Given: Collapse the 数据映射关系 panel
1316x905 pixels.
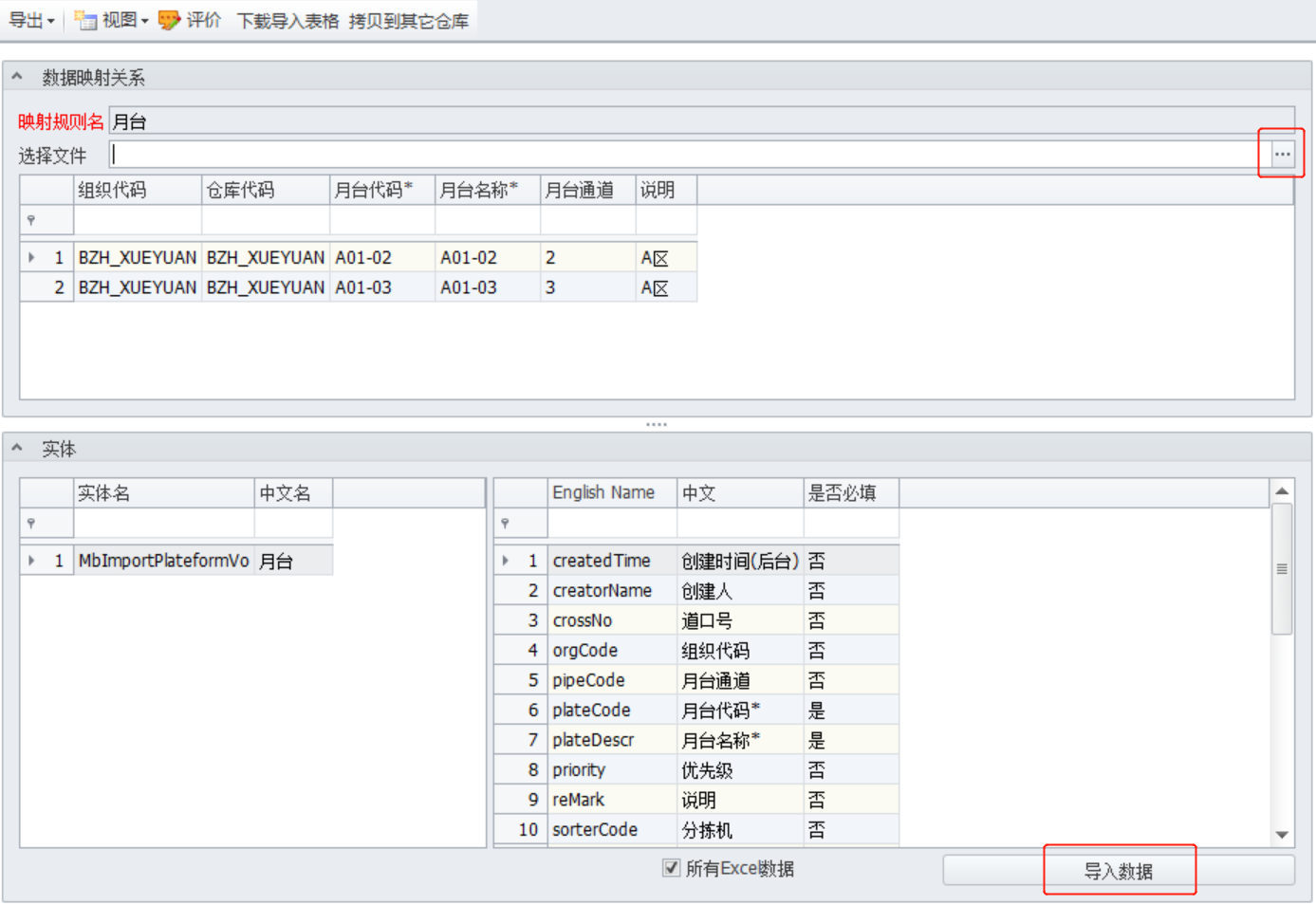Looking at the screenshot, I should (x=17, y=77).
